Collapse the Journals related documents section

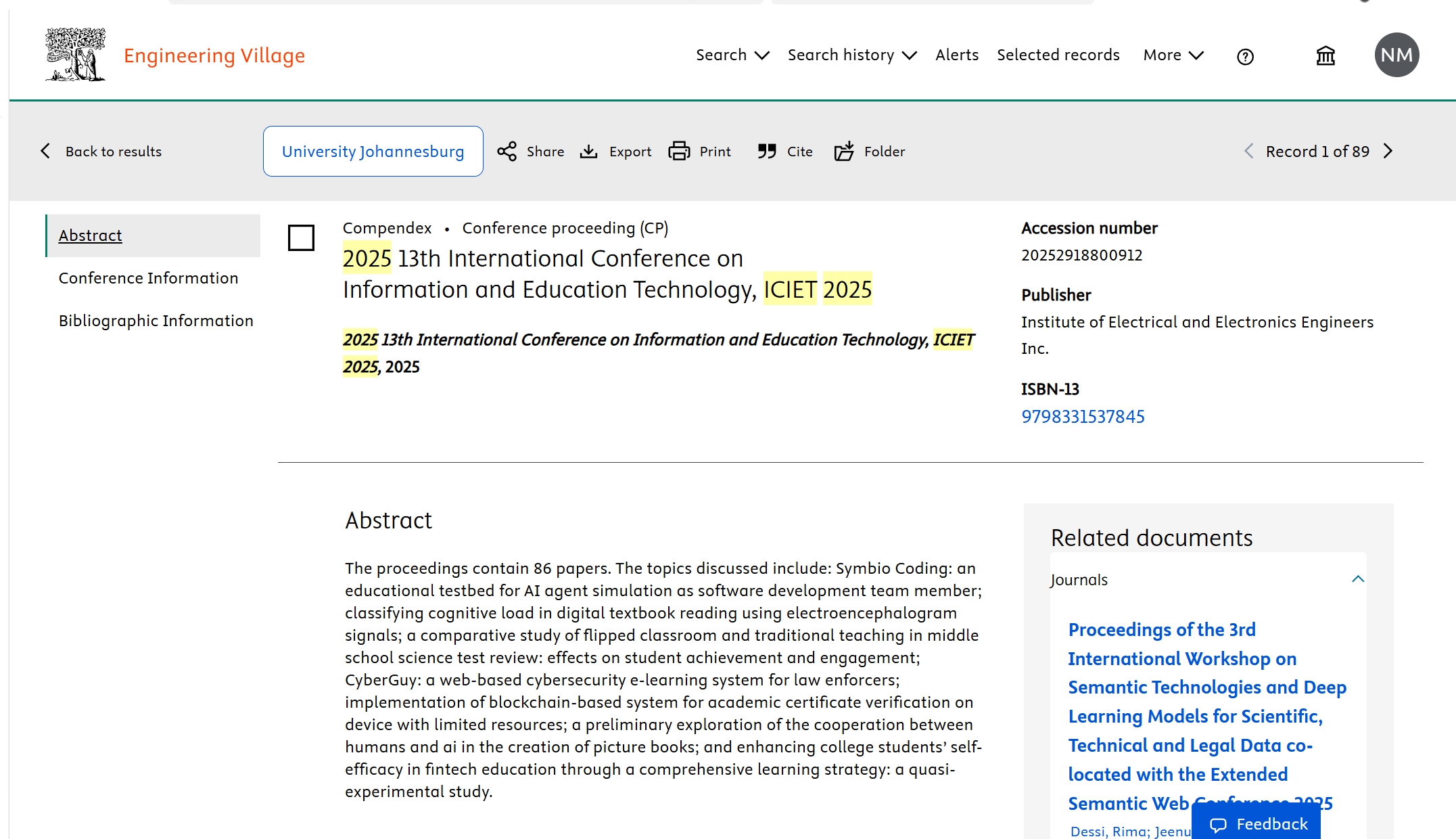1357,579
